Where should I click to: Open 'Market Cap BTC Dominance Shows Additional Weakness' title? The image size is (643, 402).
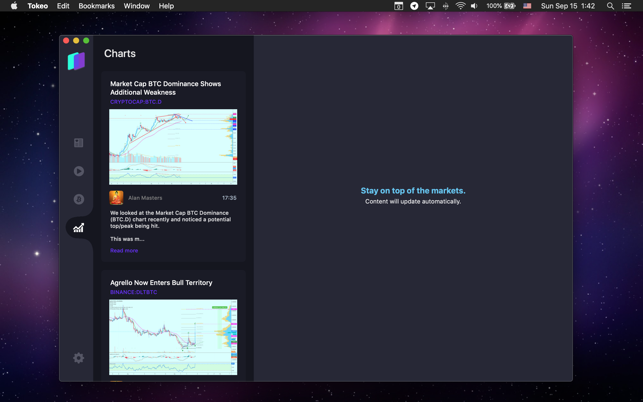pos(165,88)
